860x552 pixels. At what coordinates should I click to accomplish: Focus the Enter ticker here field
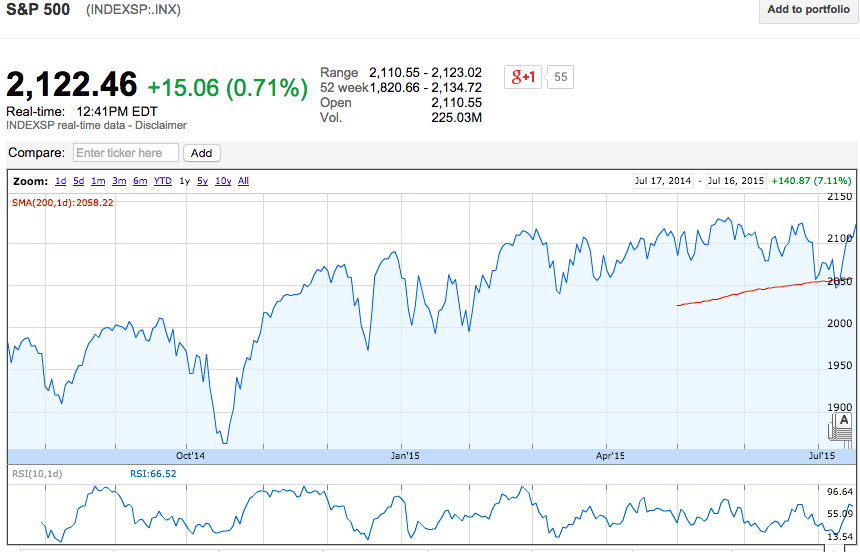click(126, 153)
